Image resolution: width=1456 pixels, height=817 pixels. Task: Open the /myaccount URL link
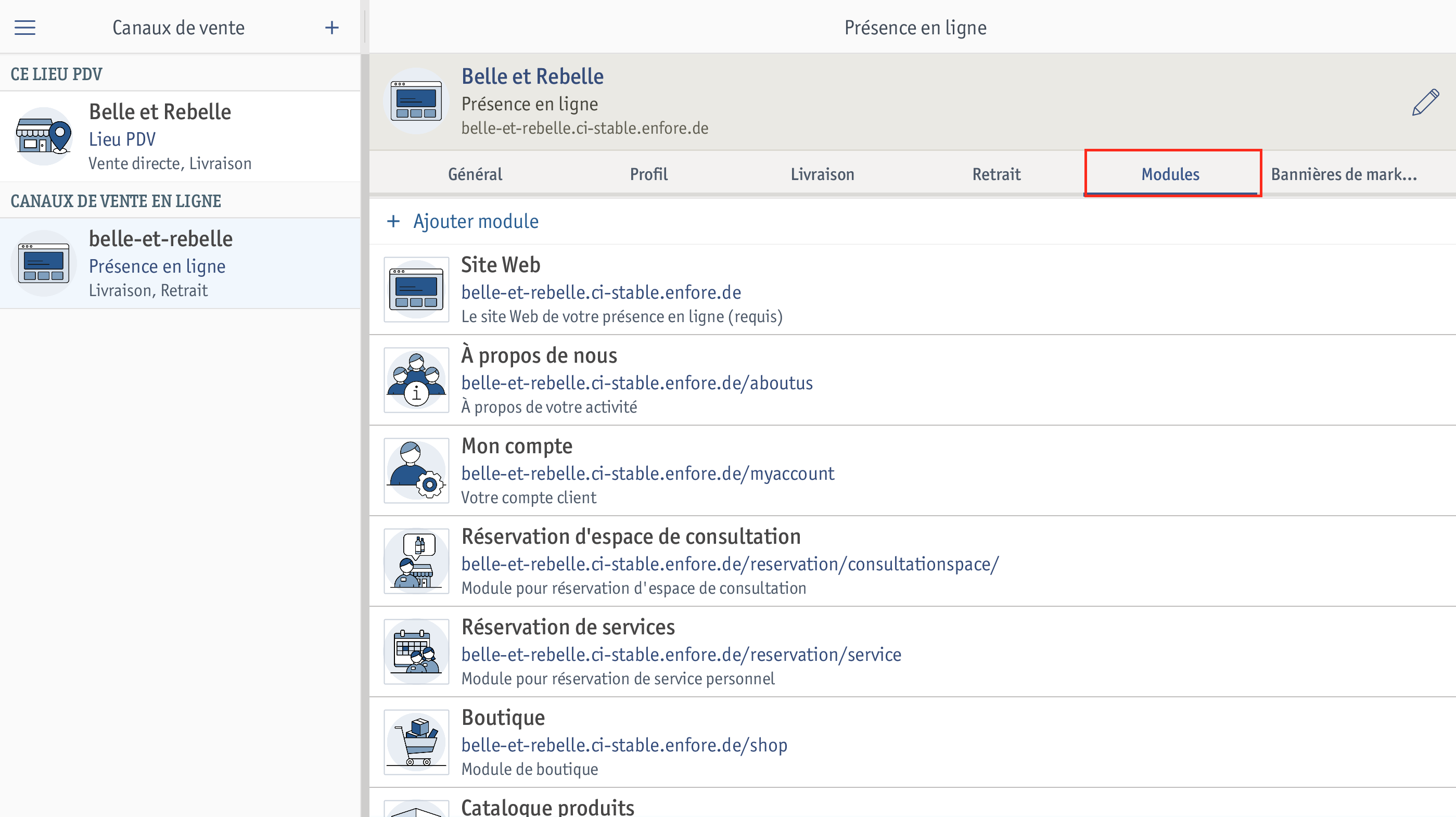pyautogui.click(x=648, y=473)
